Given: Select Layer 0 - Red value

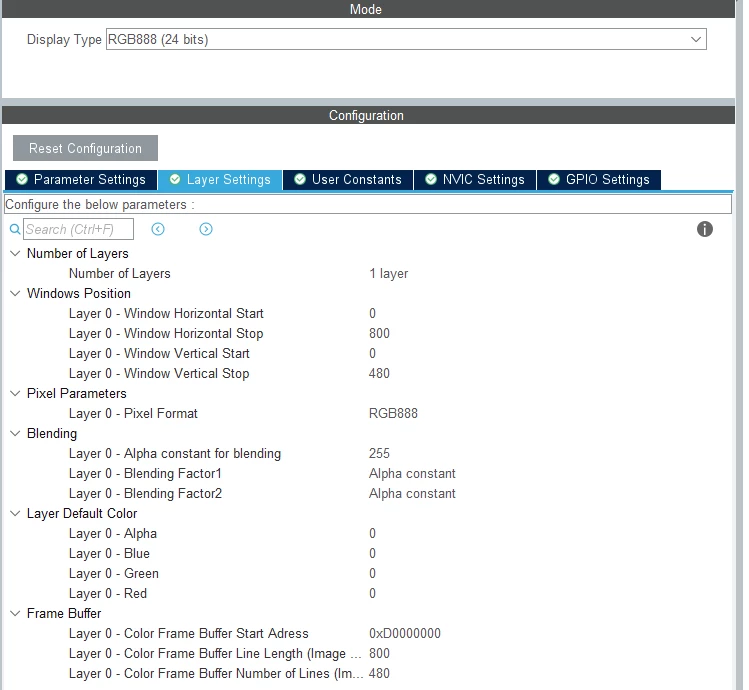Looking at the screenshot, I should point(372,593).
